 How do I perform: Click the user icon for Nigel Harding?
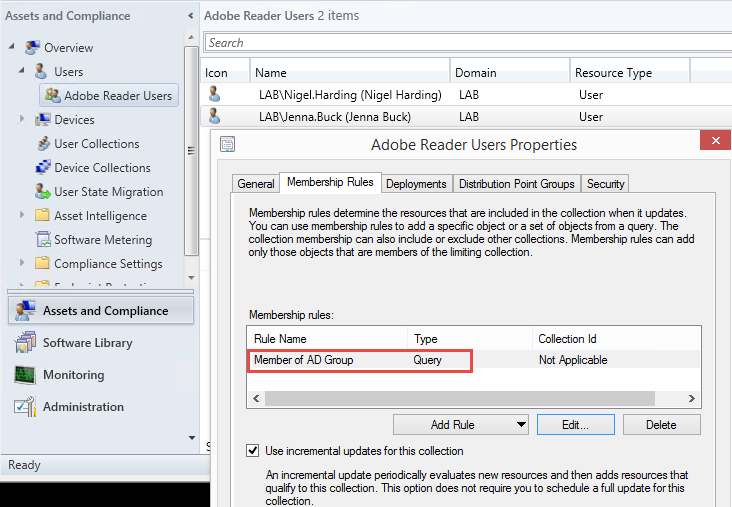pos(214,94)
